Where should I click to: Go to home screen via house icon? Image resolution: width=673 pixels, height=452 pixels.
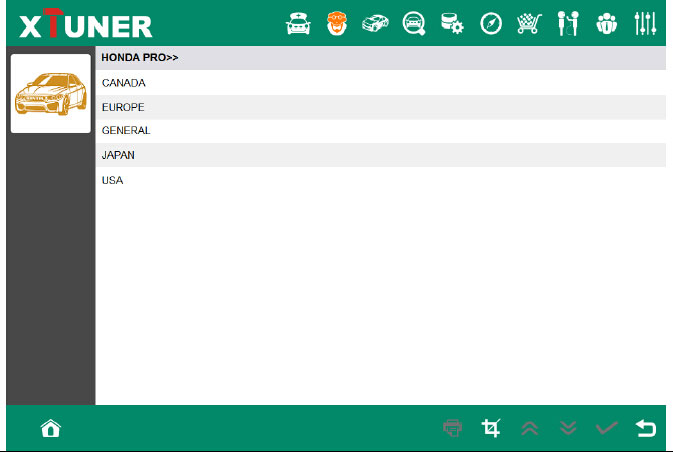pos(51,428)
